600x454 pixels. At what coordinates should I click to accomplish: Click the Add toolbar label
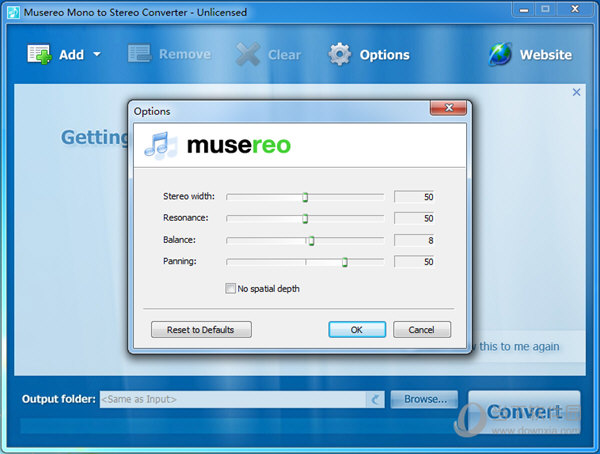coord(72,55)
